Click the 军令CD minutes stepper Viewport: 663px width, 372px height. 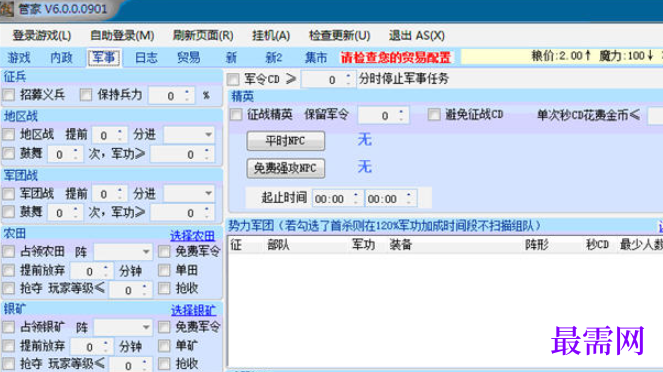[x=329, y=79]
